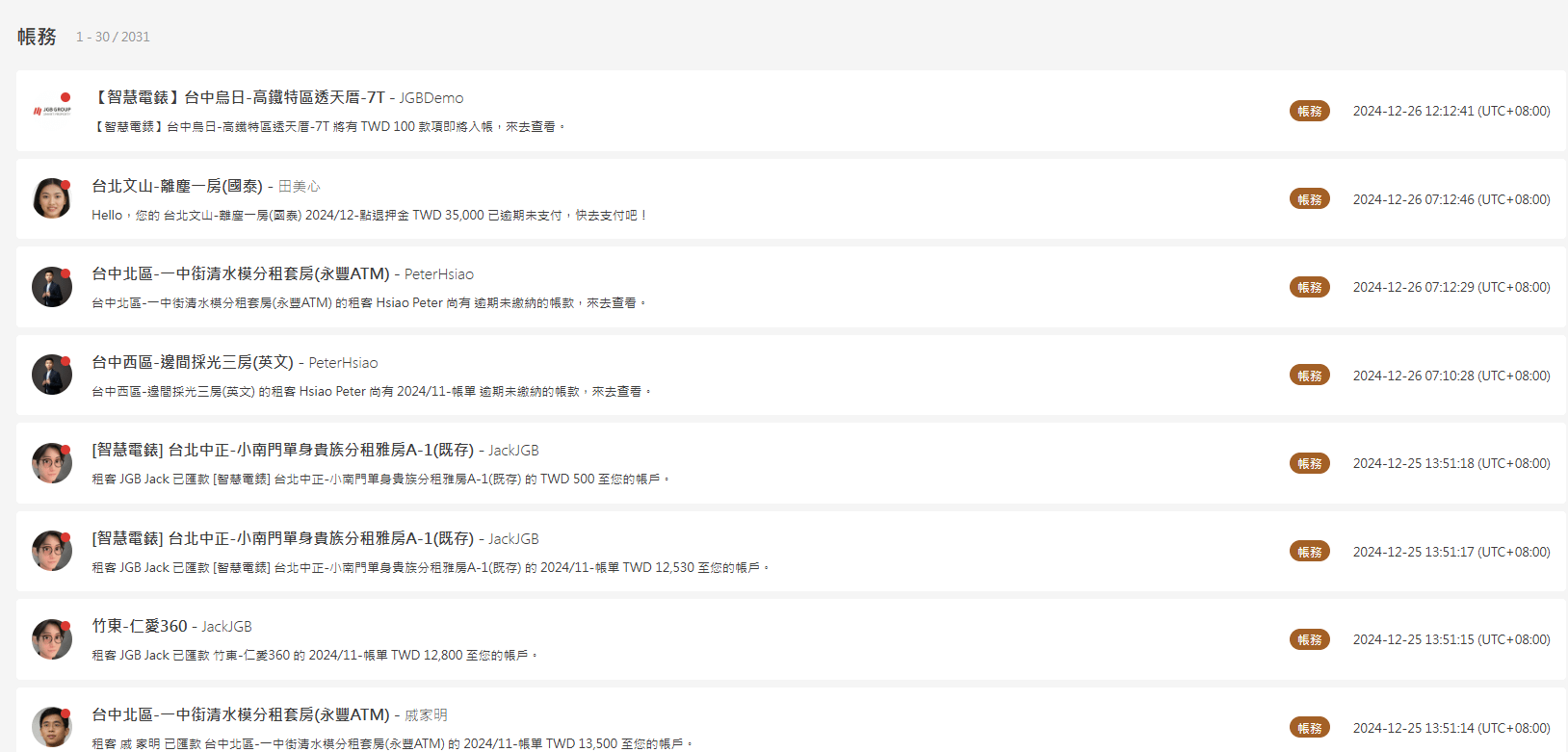Image resolution: width=1568 pixels, height=752 pixels.
Task: Click the 帳務 tag next to 12:12:41 timestamp
Action: click(1309, 111)
